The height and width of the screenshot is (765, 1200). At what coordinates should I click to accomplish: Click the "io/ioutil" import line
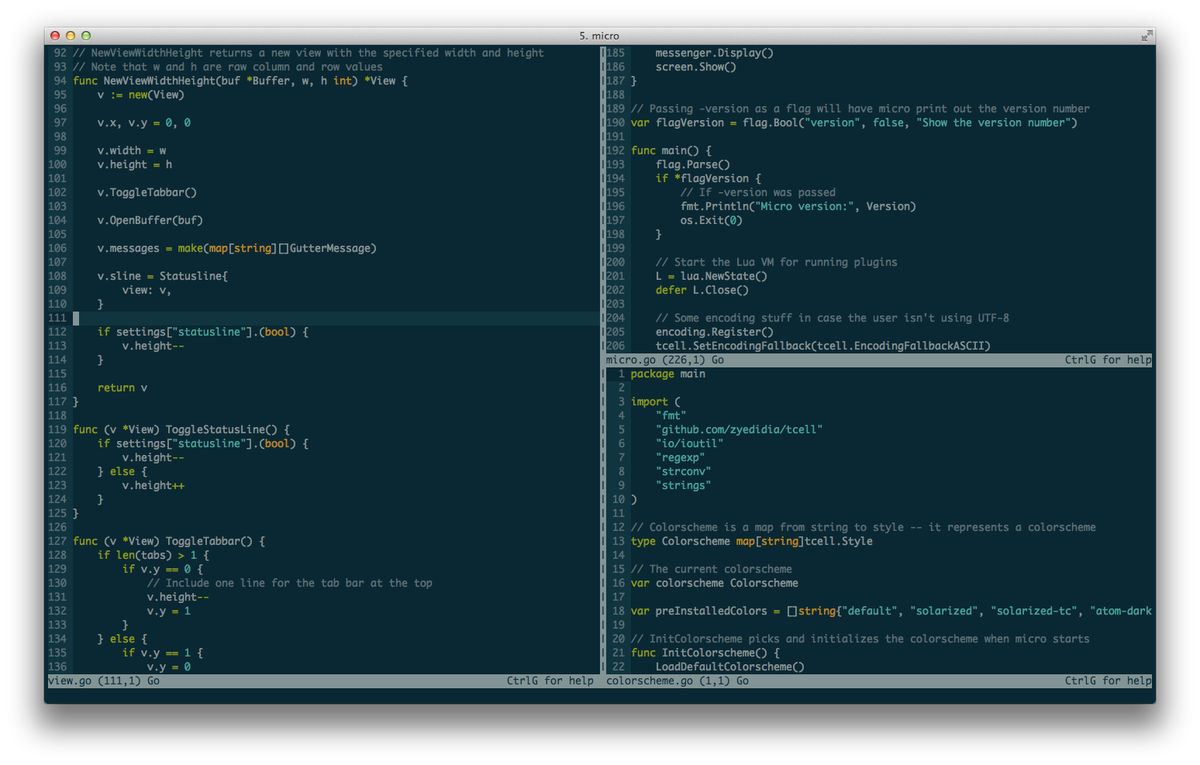pos(689,444)
